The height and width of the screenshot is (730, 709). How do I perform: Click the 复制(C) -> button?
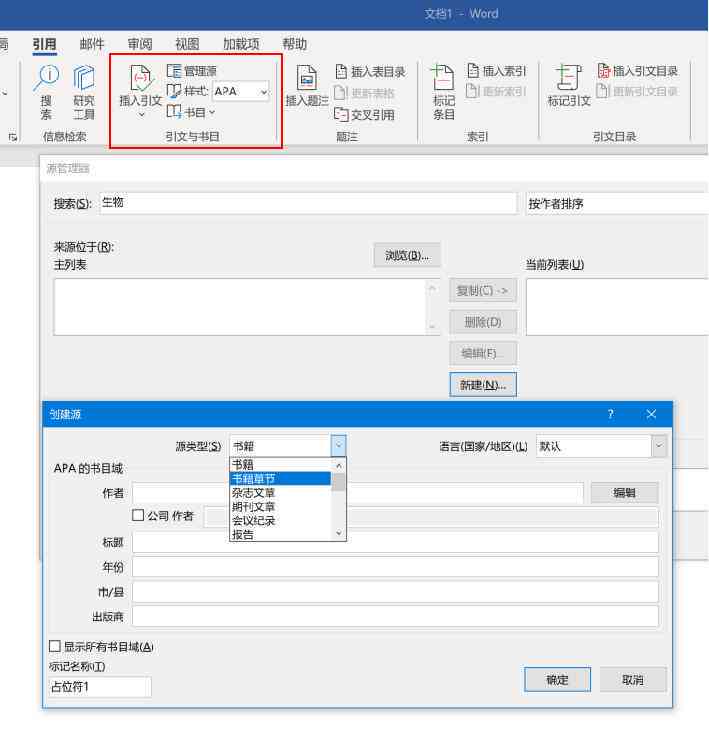tap(483, 291)
